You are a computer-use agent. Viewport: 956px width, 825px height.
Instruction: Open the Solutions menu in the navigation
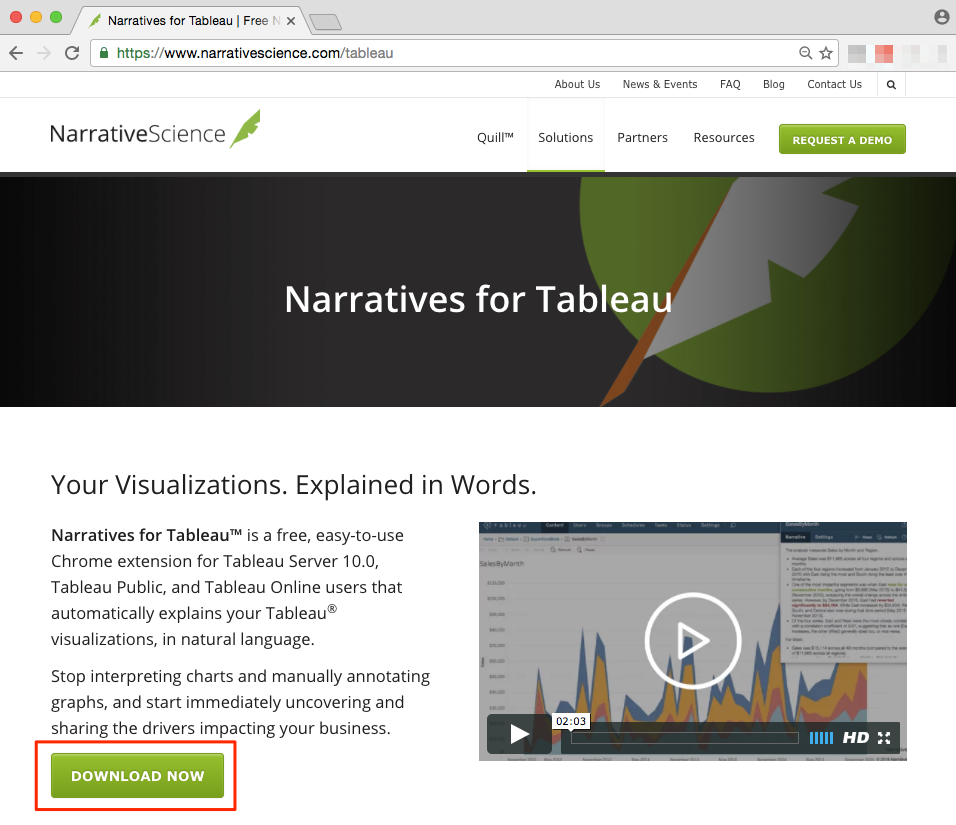pyautogui.click(x=565, y=137)
